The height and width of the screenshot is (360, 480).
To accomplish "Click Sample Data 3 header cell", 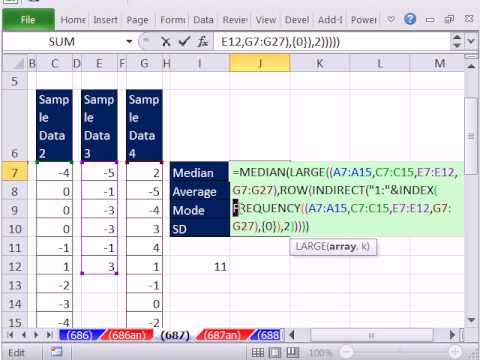I will click(99, 126).
